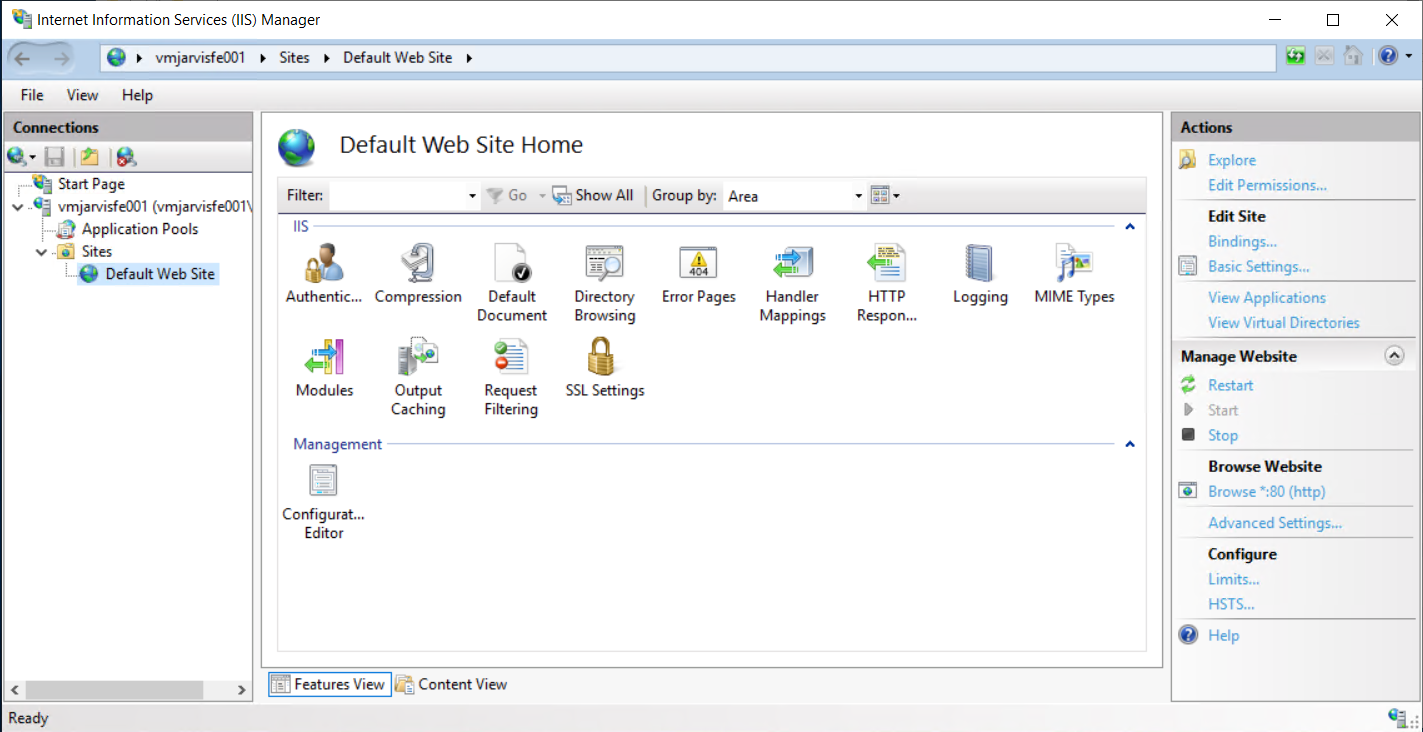Select Start Page in Connections tree
Image resolution: width=1423 pixels, height=732 pixels.
pyautogui.click(x=91, y=184)
